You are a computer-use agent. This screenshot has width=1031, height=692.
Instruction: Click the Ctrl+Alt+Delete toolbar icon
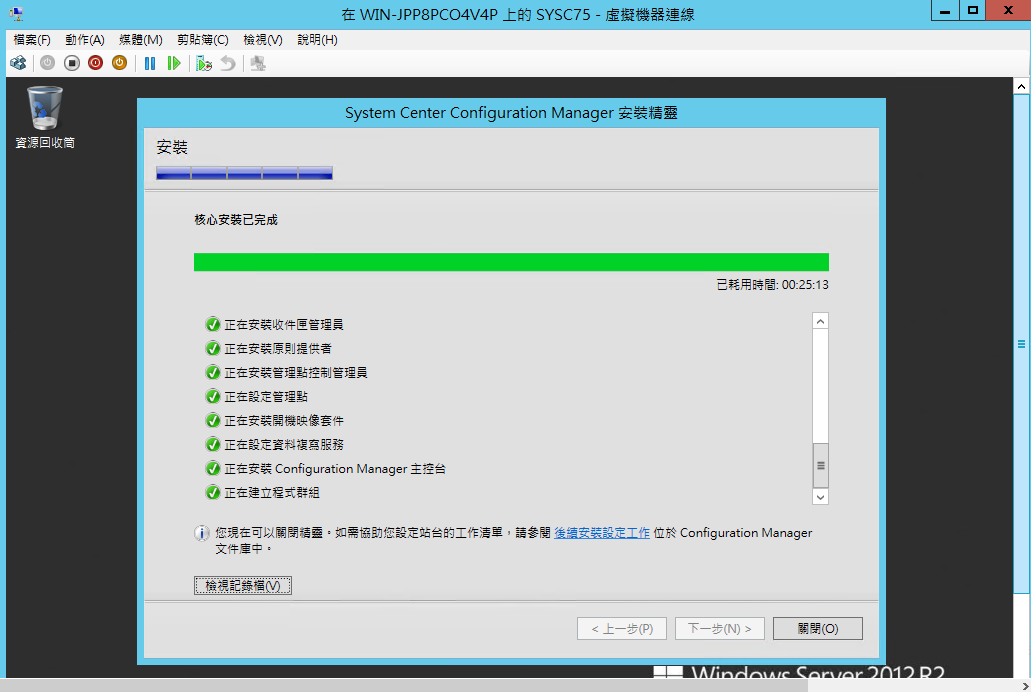[x=18, y=63]
